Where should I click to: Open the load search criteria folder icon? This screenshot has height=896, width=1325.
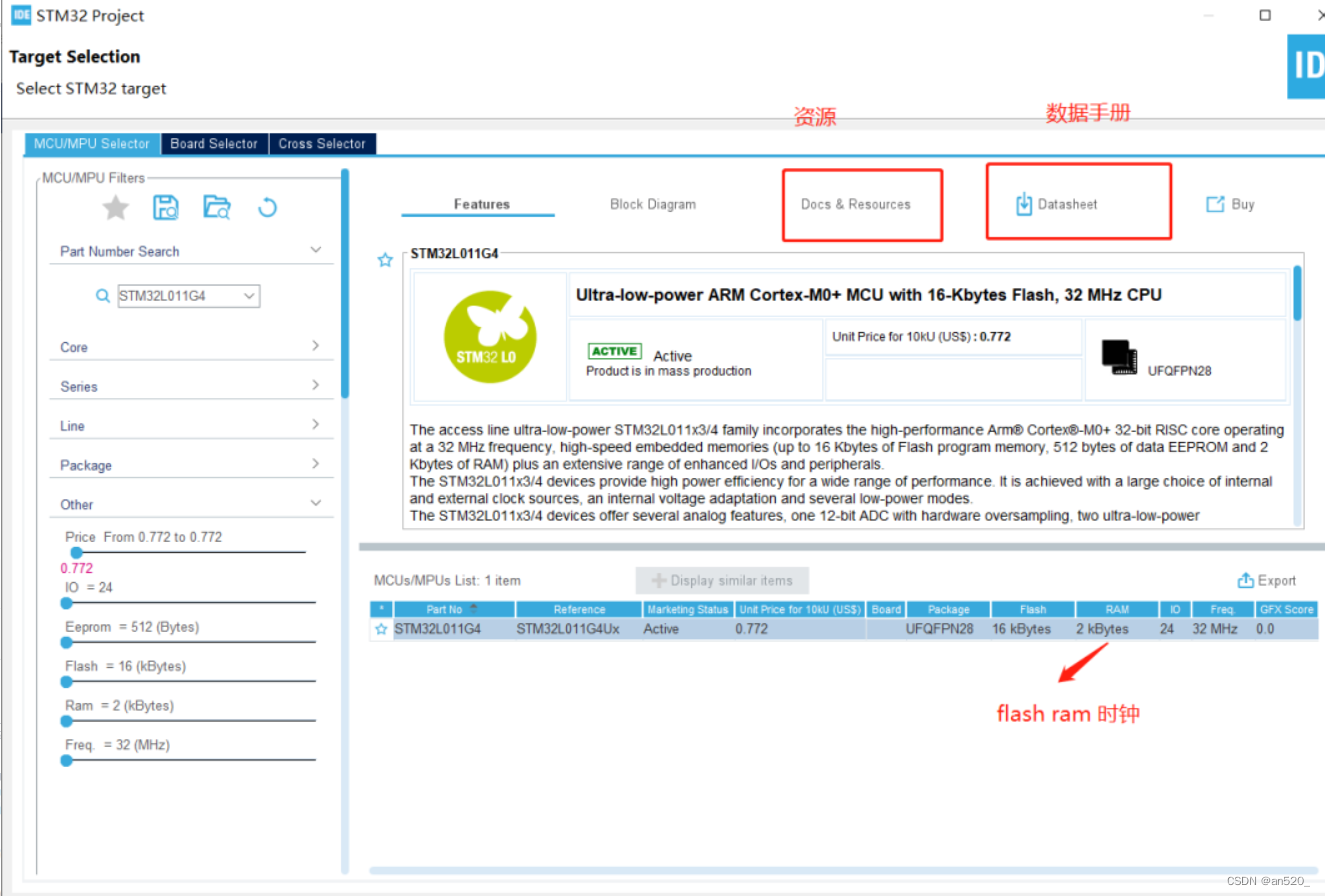(x=217, y=207)
